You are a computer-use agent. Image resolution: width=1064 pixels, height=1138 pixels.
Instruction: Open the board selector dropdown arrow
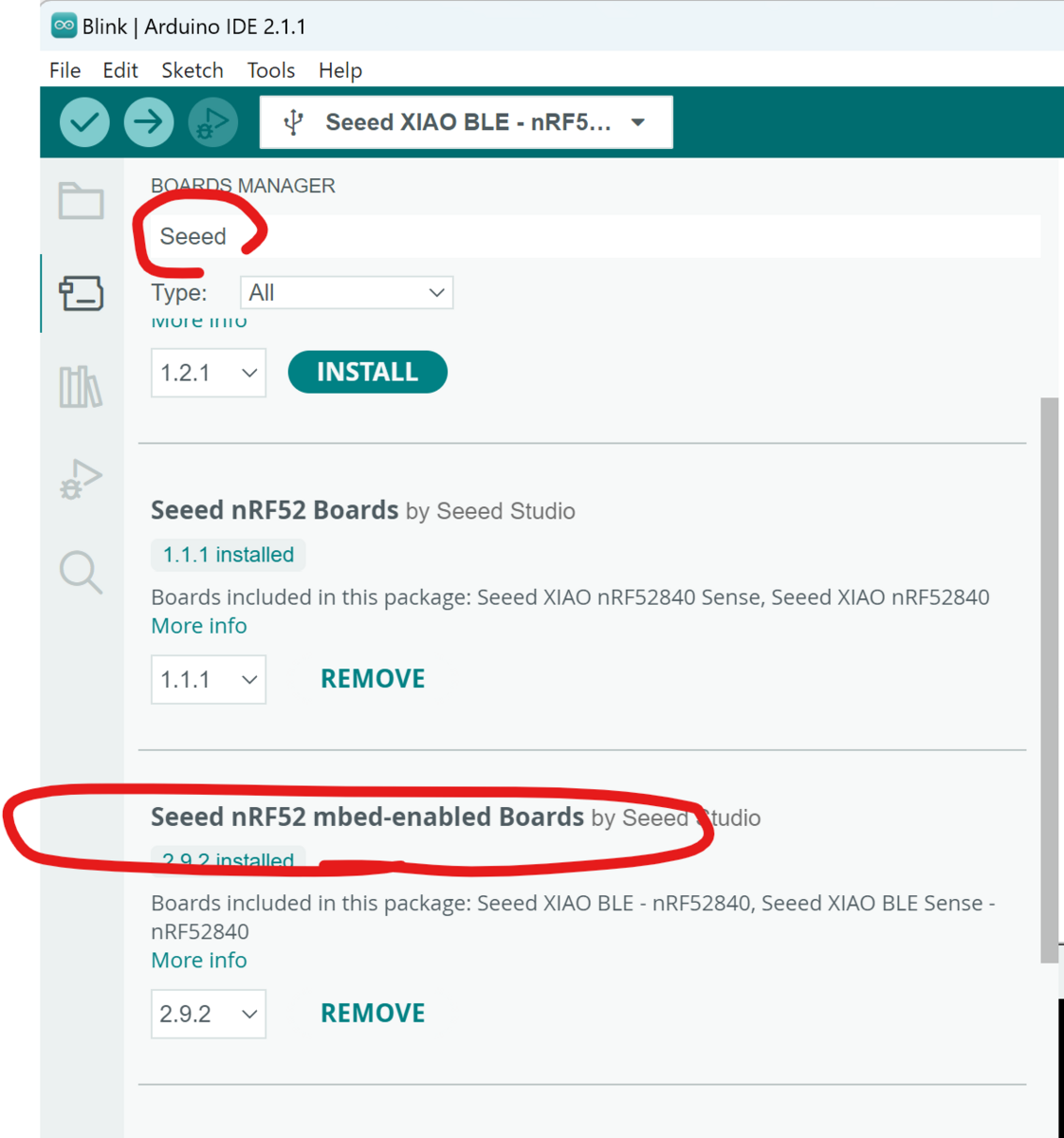pyautogui.click(x=638, y=122)
